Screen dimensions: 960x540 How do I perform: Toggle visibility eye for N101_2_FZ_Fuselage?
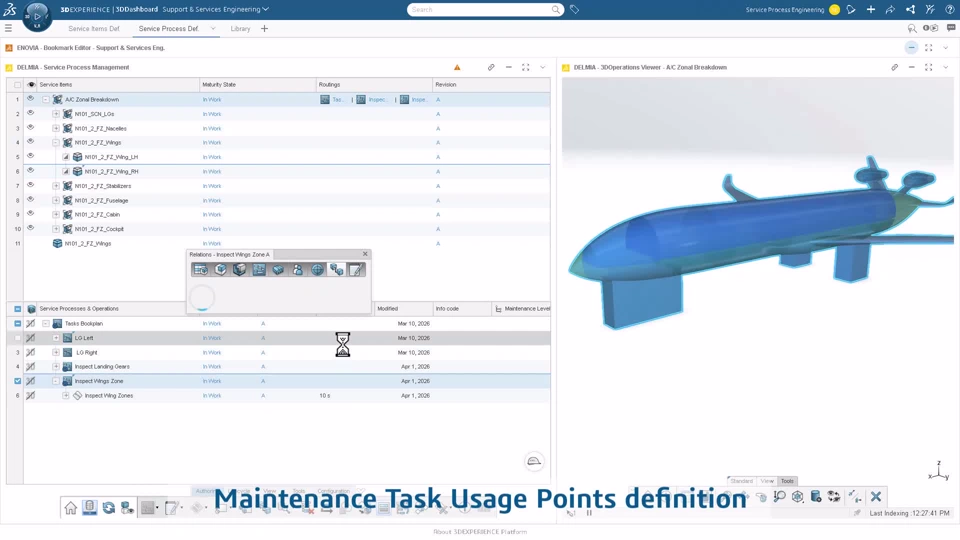pos(30,200)
